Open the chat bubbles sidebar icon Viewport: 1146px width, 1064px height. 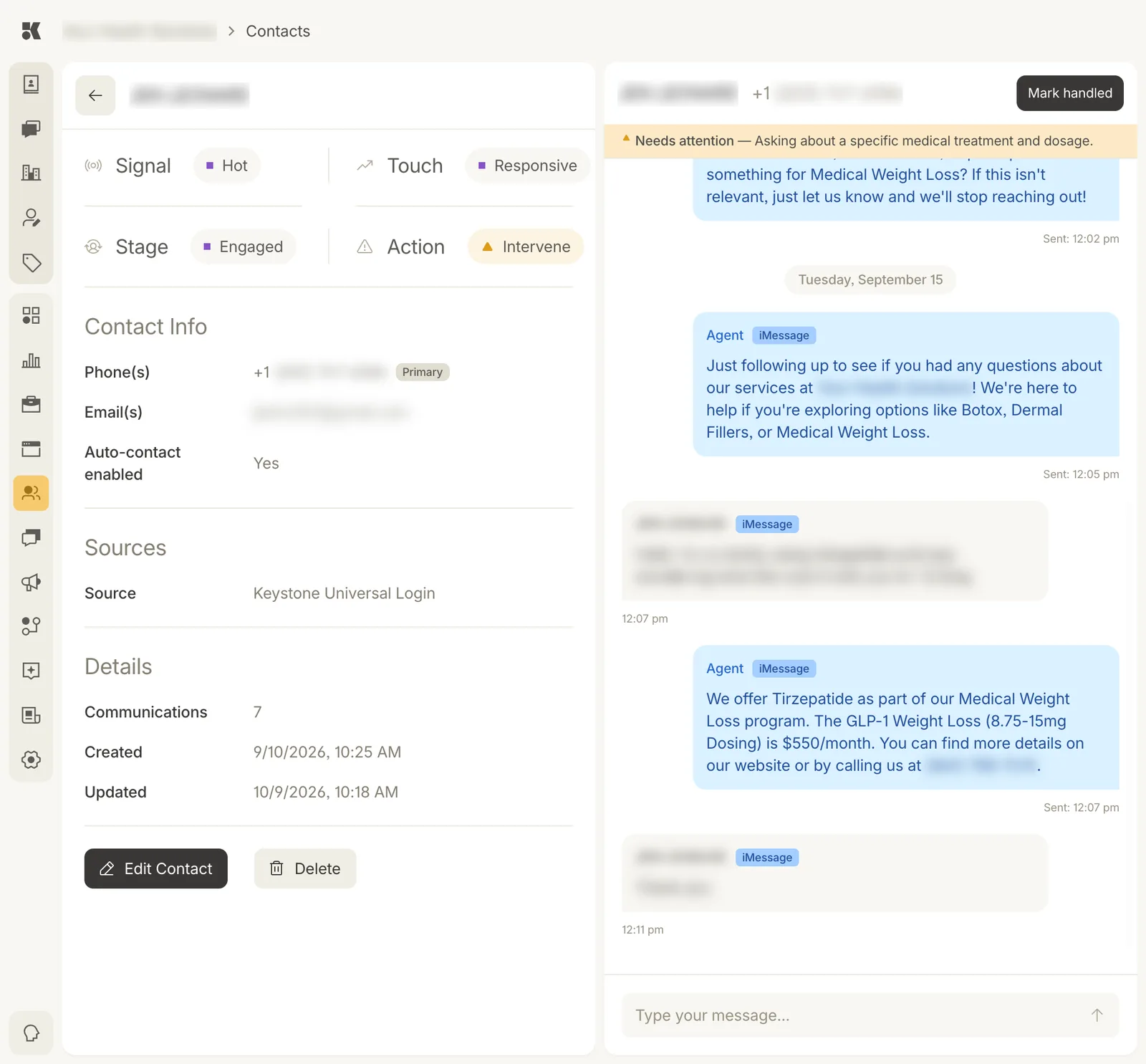(x=31, y=129)
